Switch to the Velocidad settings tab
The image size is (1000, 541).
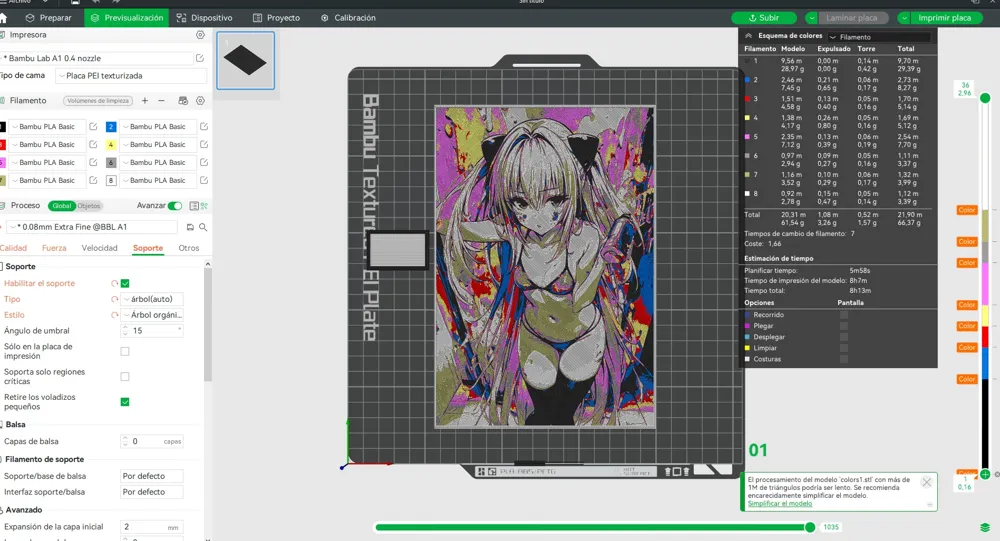tap(99, 248)
